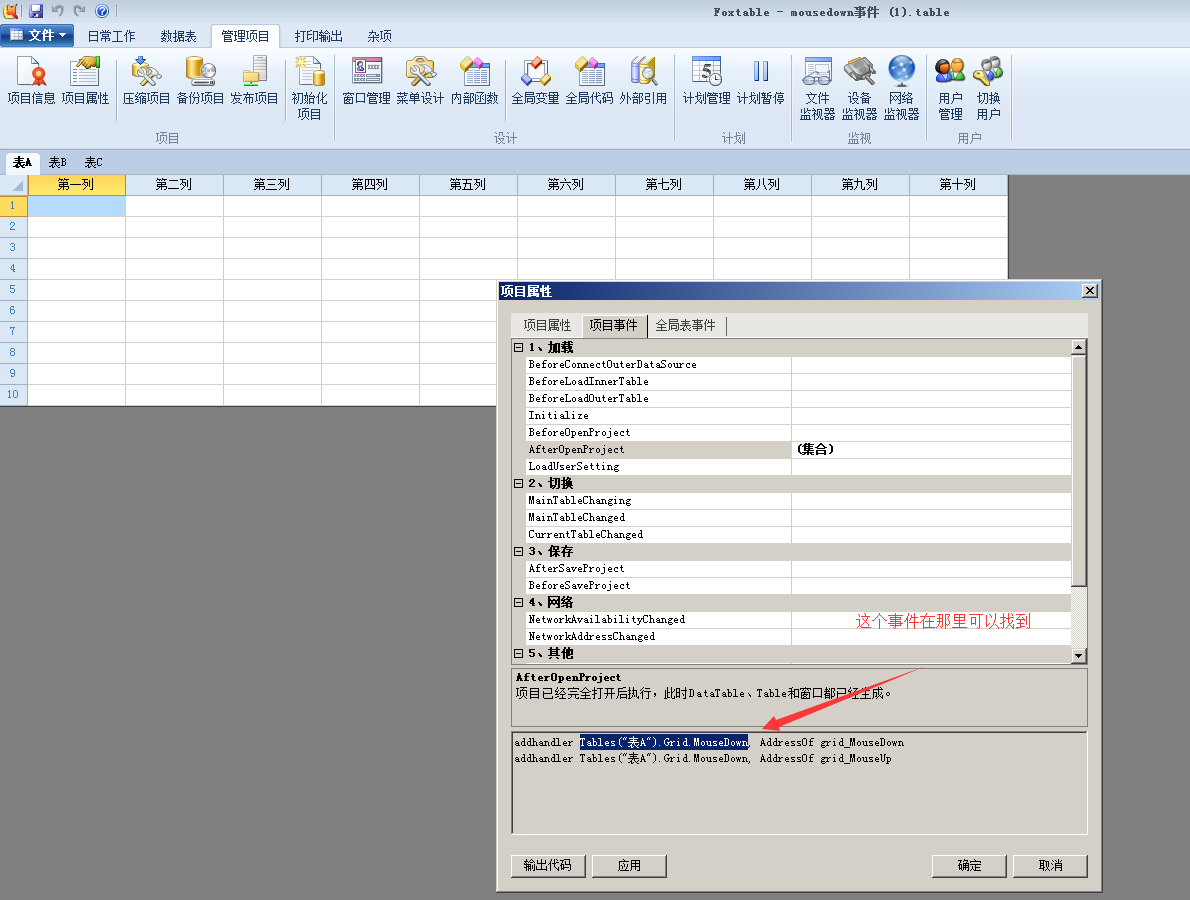Click the scroll down arrow in event list
This screenshot has height=900, width=1190.
pyautogui.click(x=1078, y=656)
